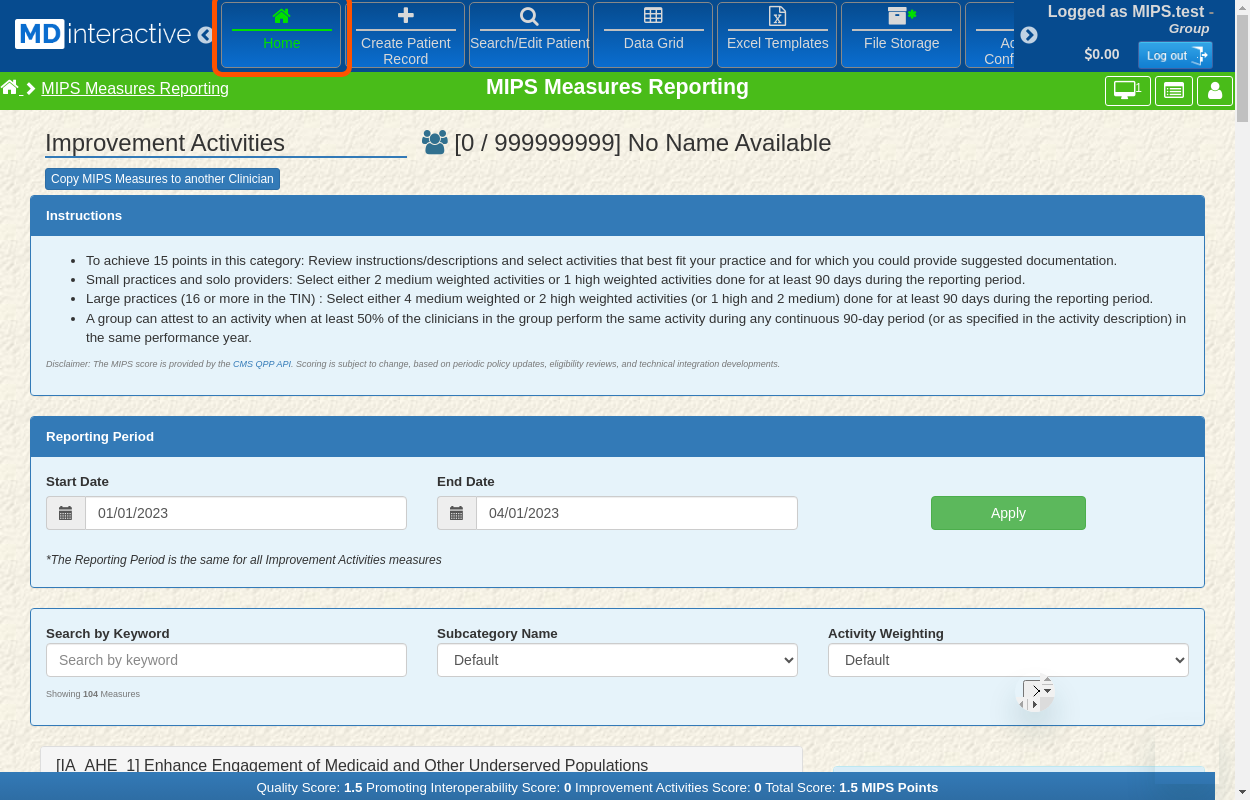This screenshot has height=800, width=1250.
Task: Click Copy MIPS Measures to another Clinician
Action: pyautogui.click(x=162, y=179)
